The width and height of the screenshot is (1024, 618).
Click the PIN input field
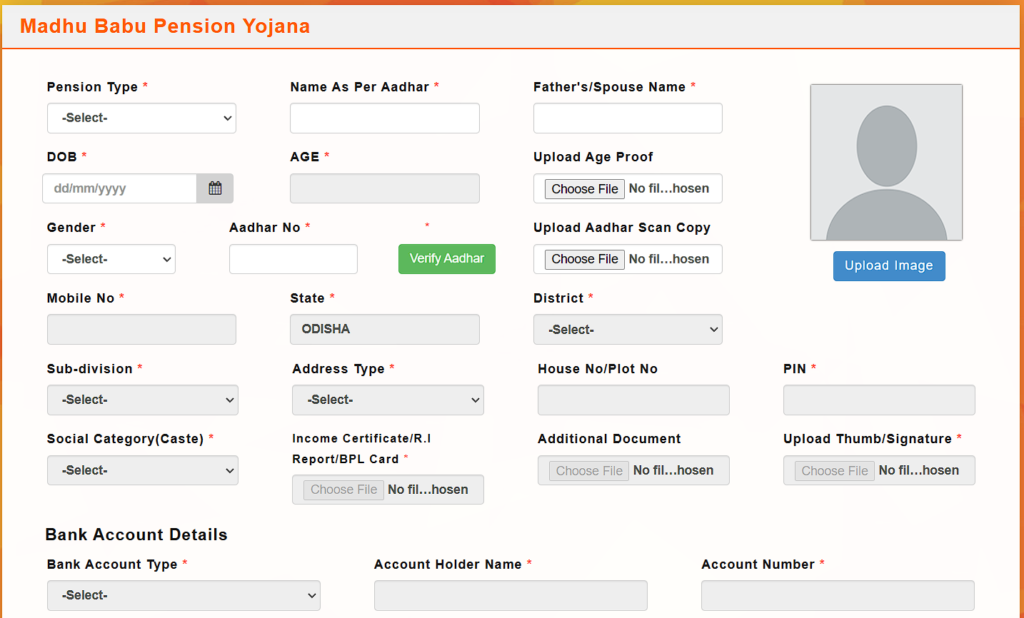(879, 400)
